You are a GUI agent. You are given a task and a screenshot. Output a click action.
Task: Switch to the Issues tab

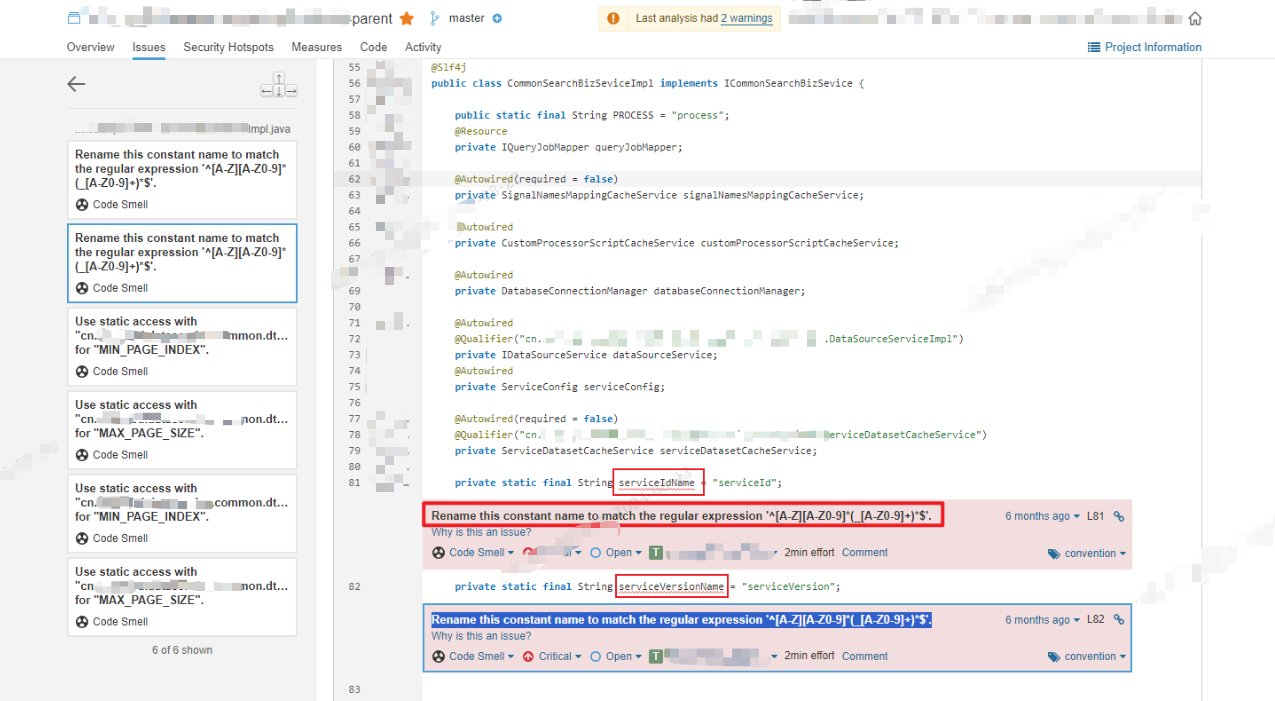tap(149, 47)
